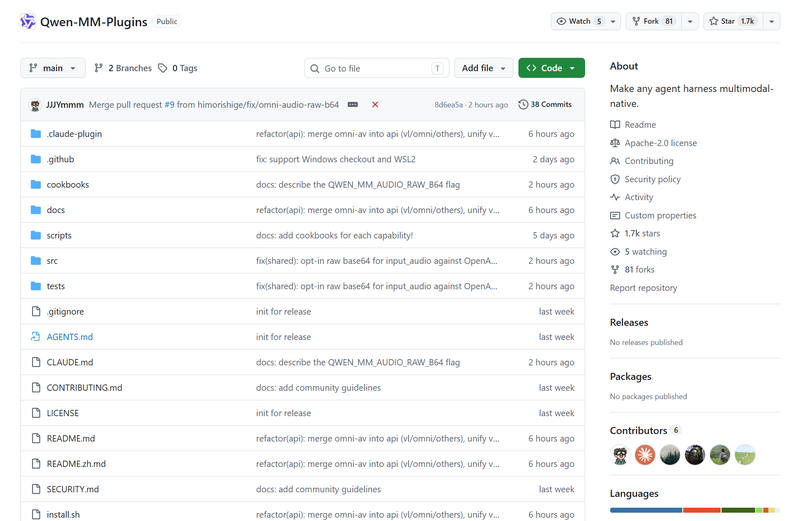The image size is (800, 521).
Task: Open the Star lists dropdown arrow
Action: [771, 21]
